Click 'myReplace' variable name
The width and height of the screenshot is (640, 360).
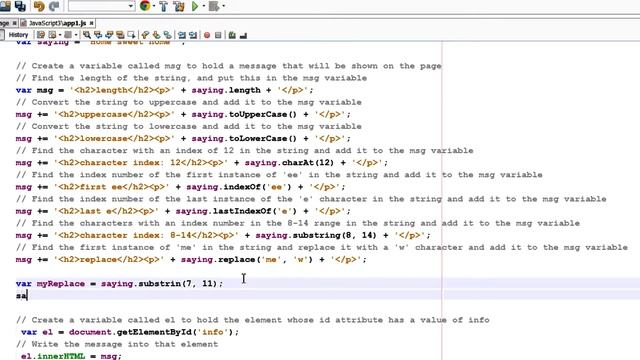[x=61, y=284]
